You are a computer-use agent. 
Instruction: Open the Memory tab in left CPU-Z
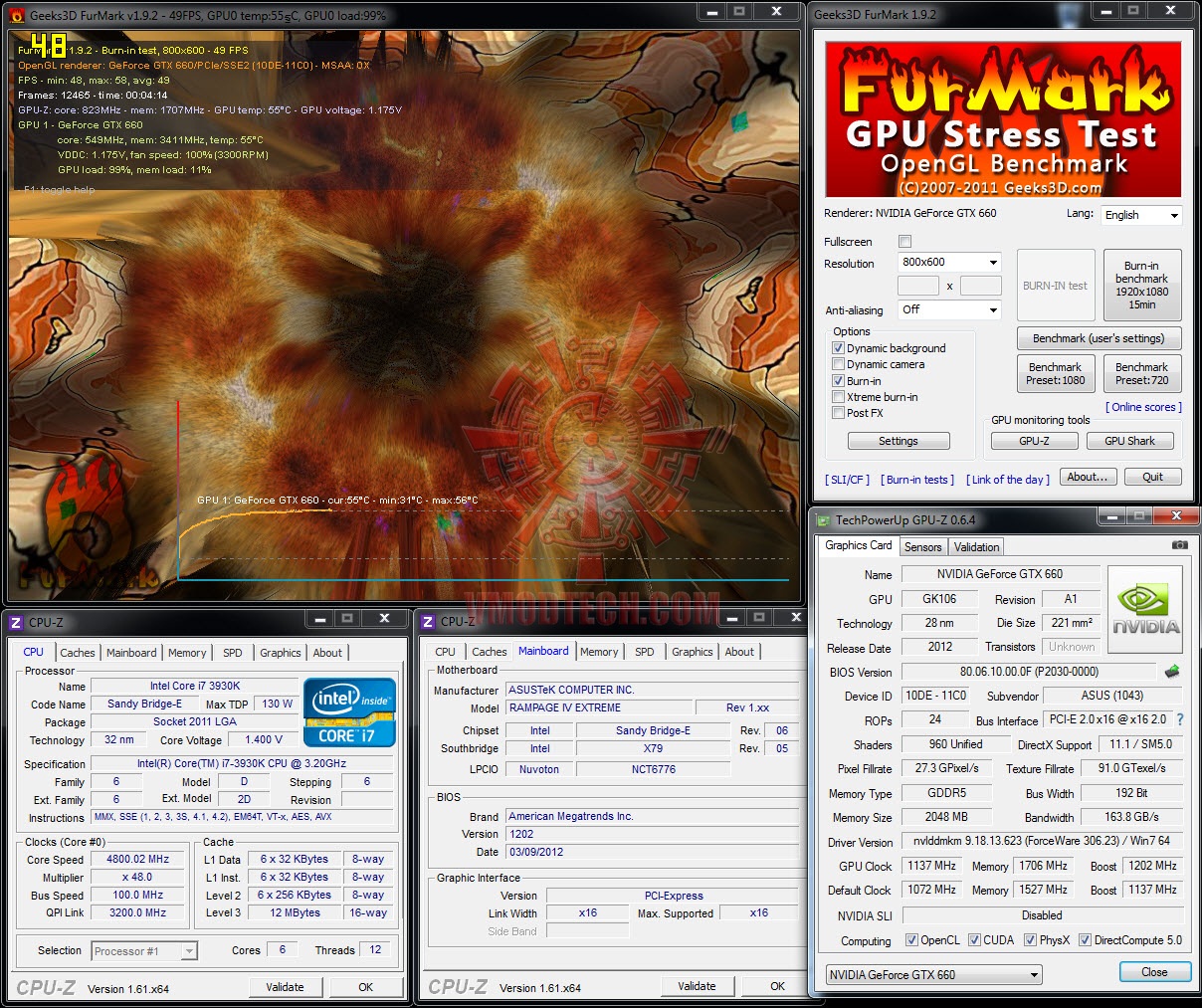[187, 653]
